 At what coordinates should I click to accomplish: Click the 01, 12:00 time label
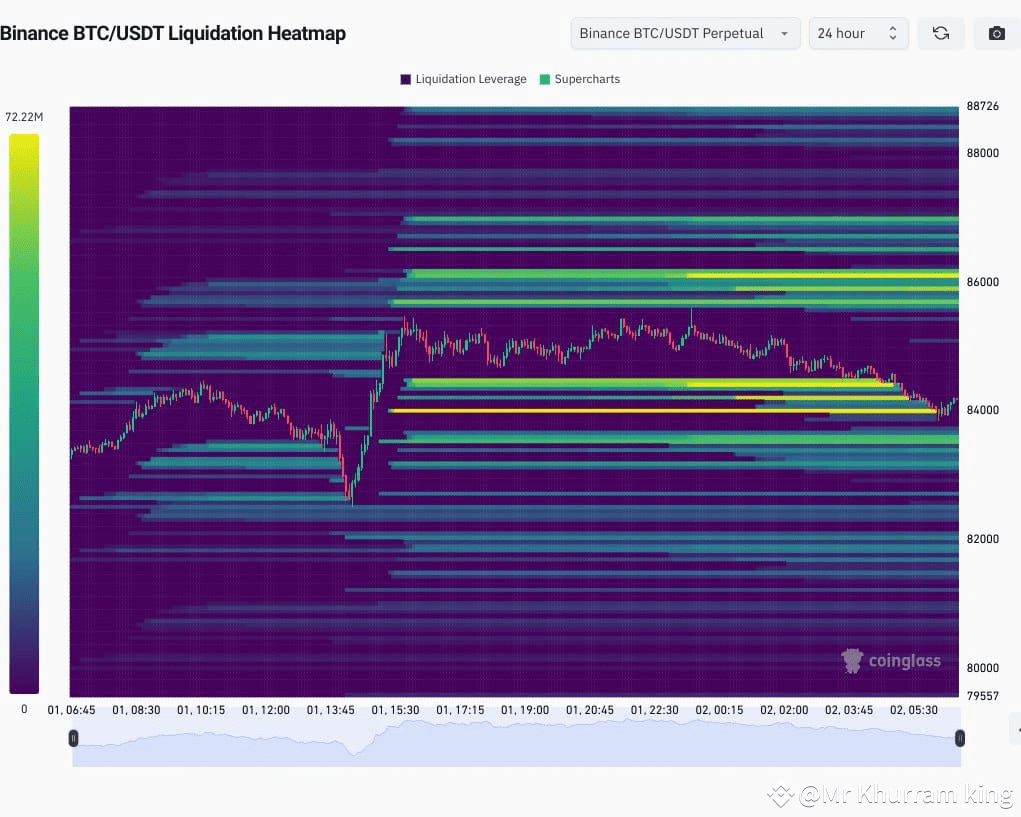[265, 709]
